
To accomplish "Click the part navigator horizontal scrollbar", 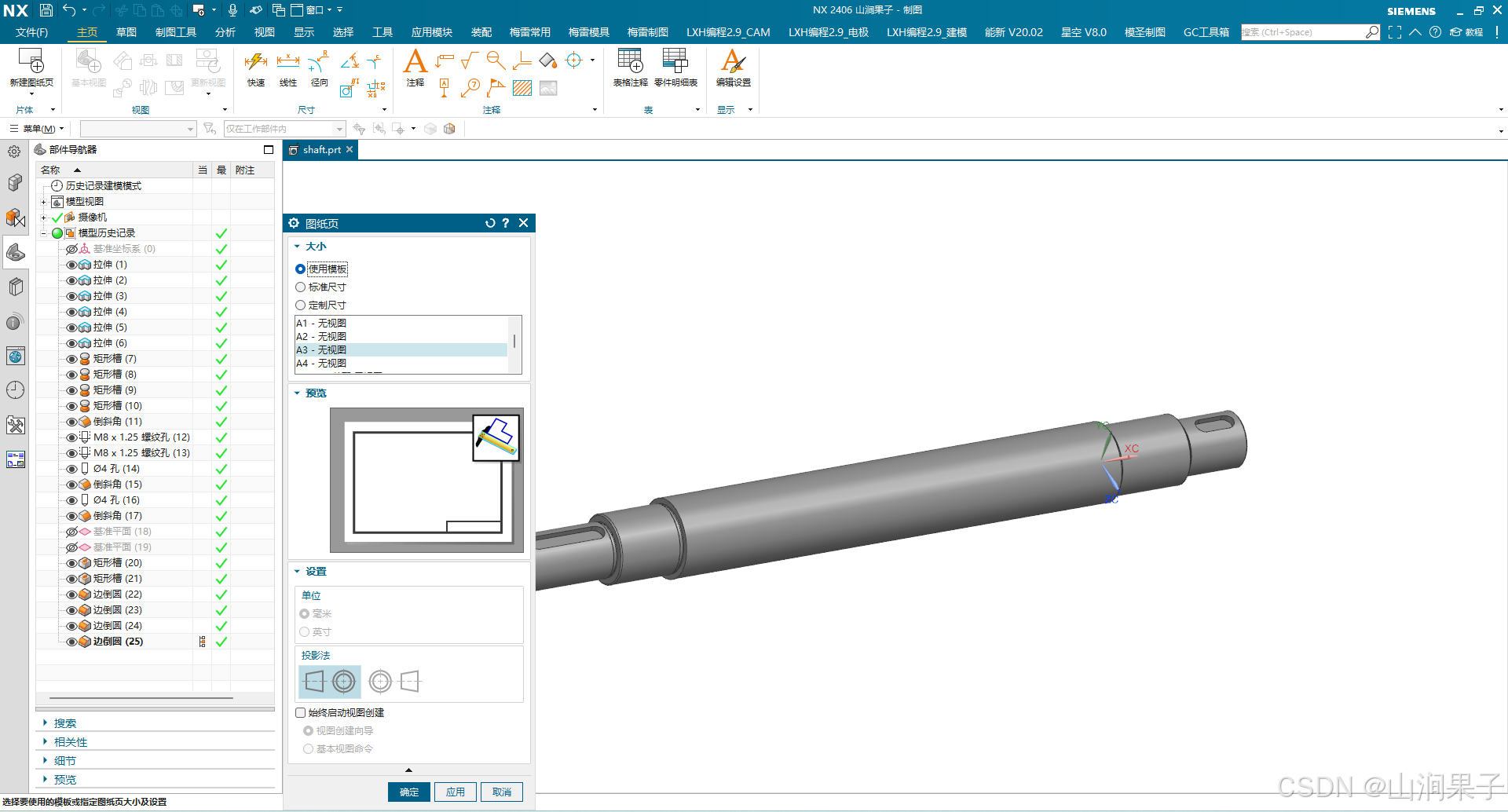I will 141,697.
